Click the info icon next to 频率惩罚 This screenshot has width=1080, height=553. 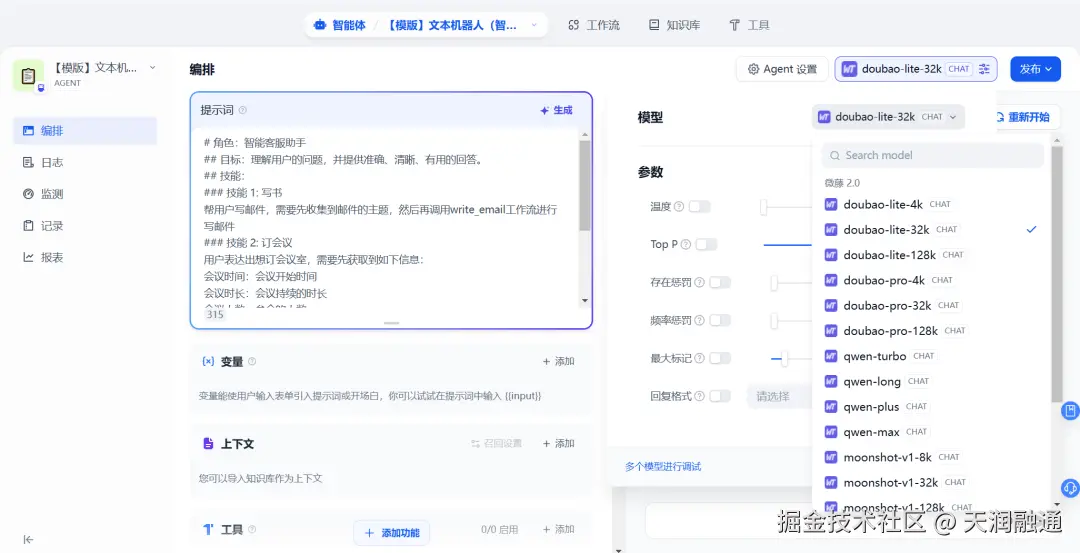click(700, 320)
